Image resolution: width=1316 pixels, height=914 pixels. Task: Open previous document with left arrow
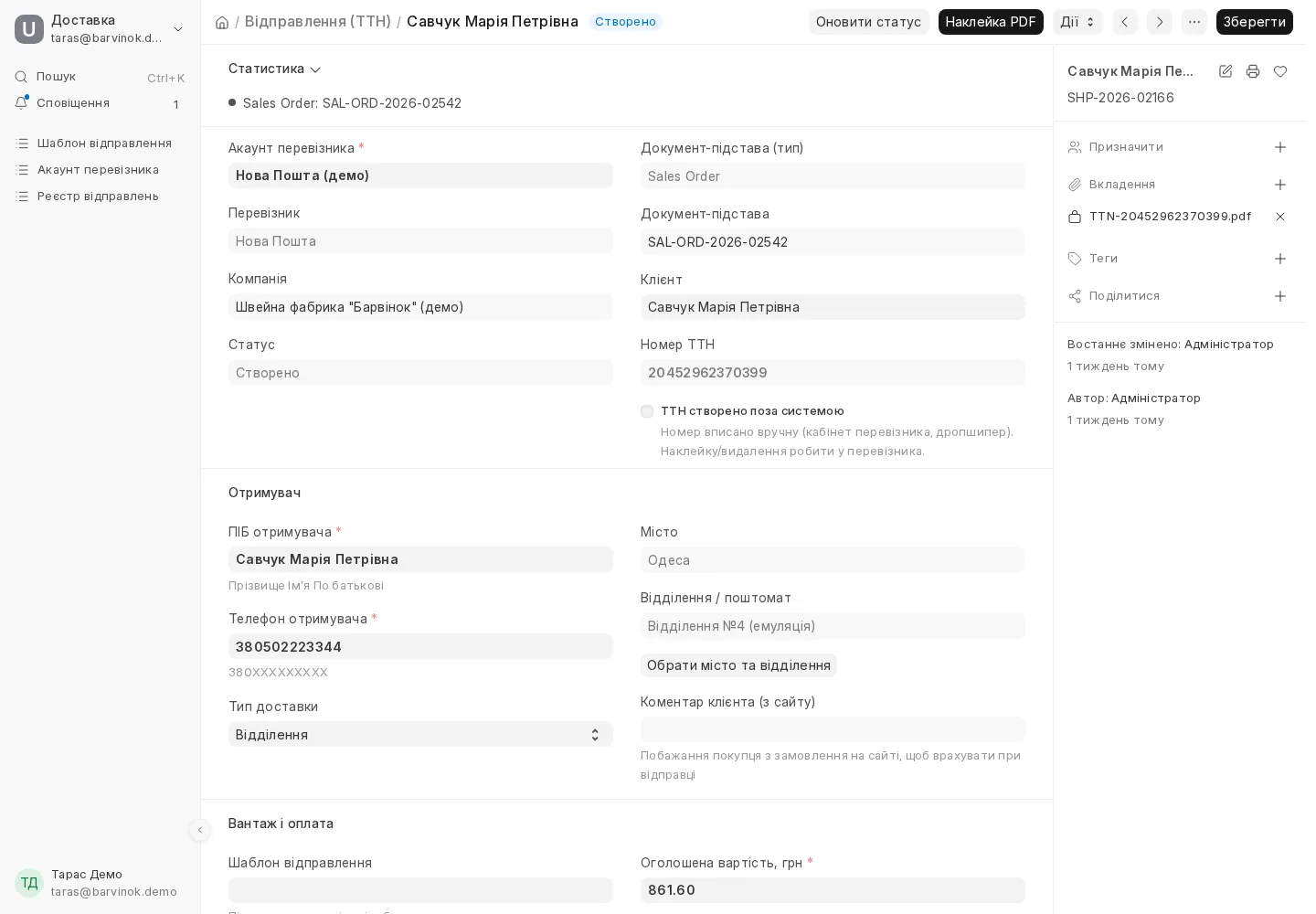tap(1125, 22)
